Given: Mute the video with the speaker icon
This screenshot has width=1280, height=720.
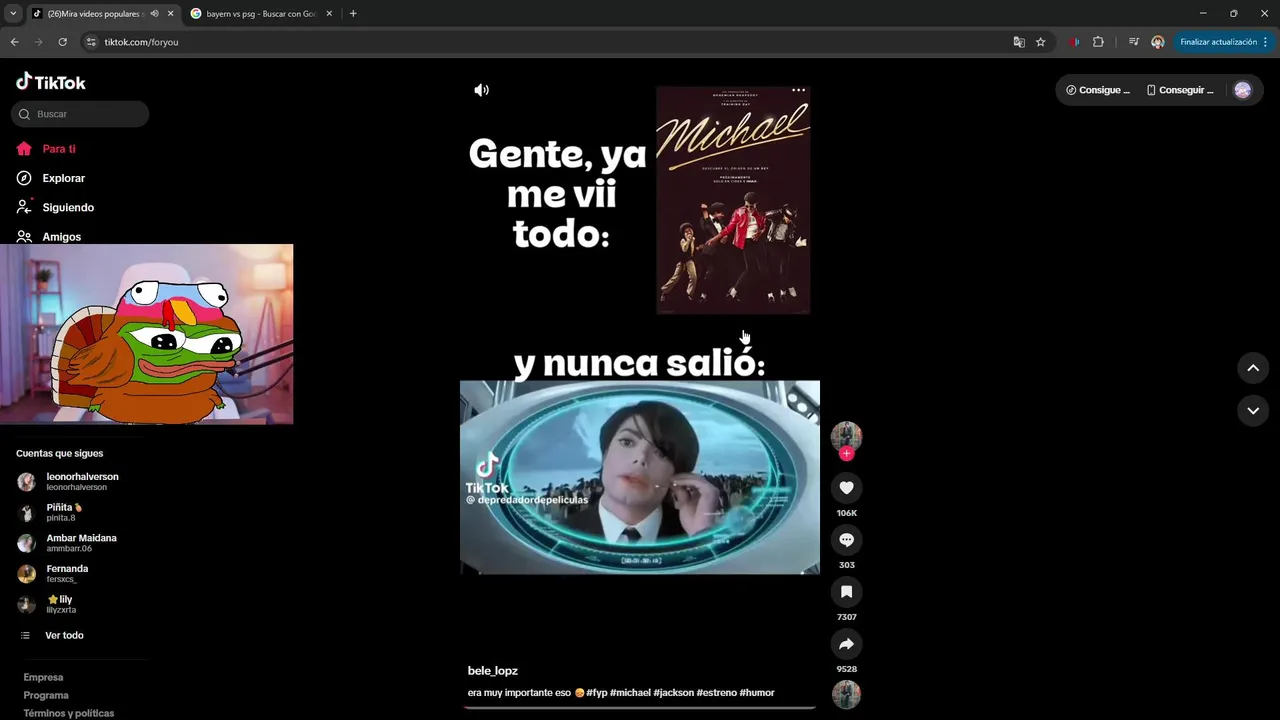Looking at the screenshot, I should [x=481, y=90].
